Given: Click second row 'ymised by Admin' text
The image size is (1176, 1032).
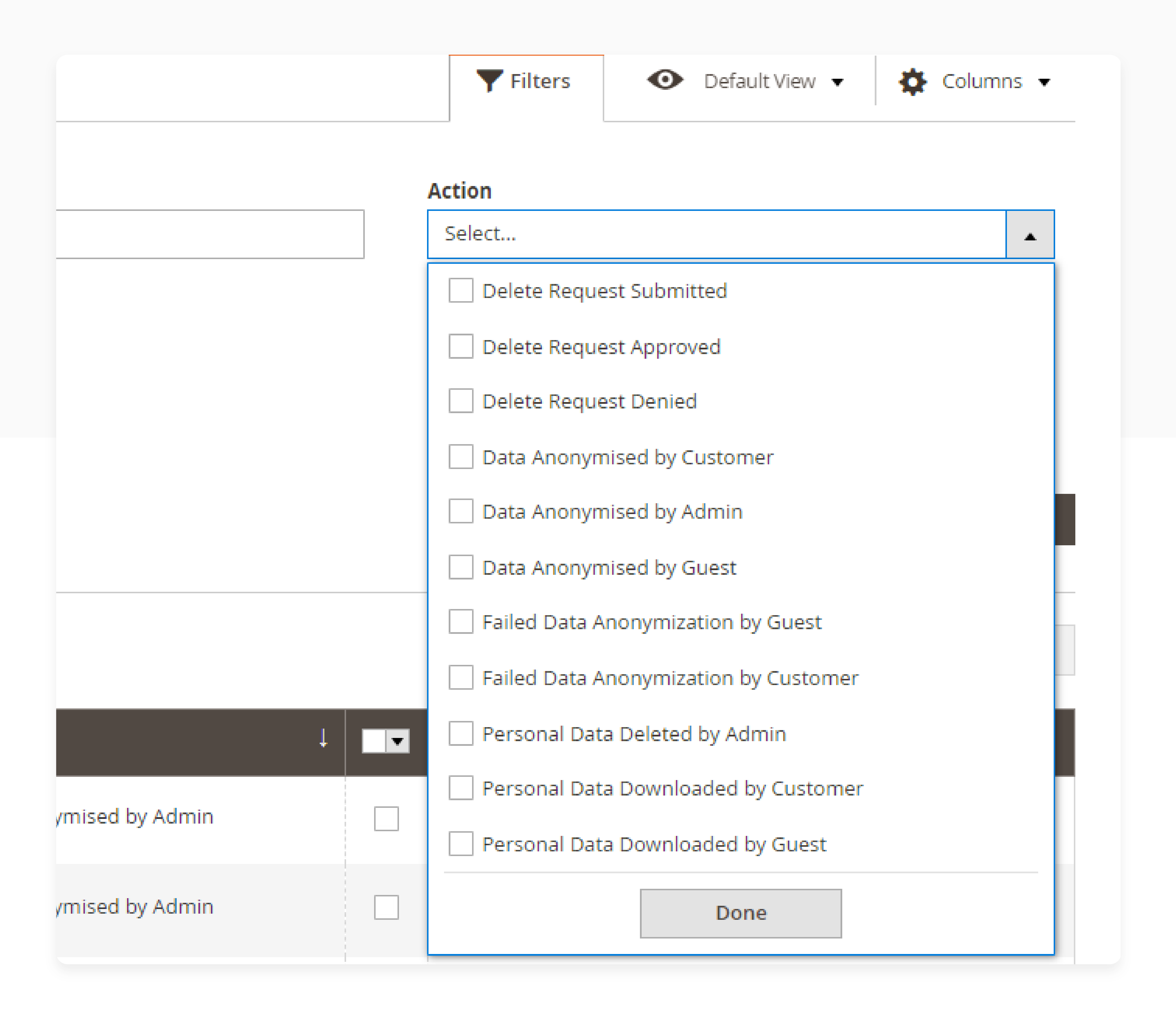Looking at the screenshot, I should click(x=135, y=907).
